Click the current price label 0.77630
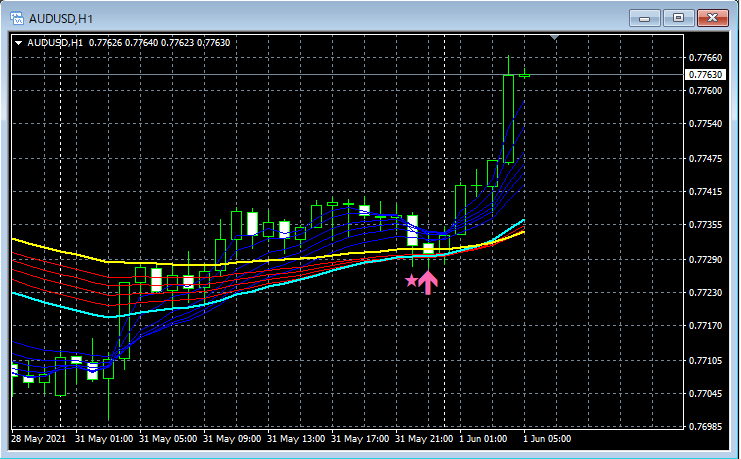741x459 pixels. pos(705,75)
